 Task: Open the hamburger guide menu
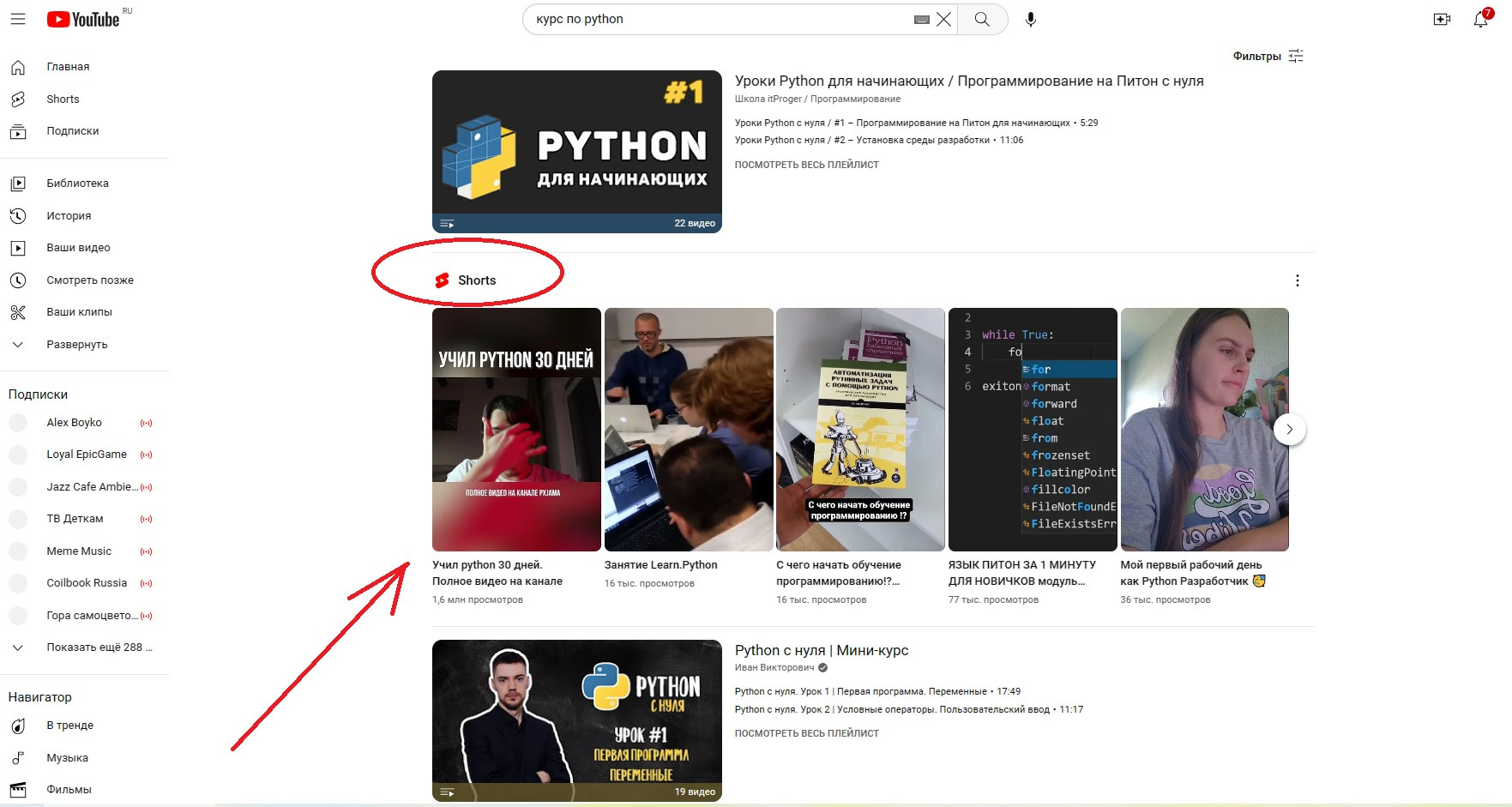(x=18, y=19)
